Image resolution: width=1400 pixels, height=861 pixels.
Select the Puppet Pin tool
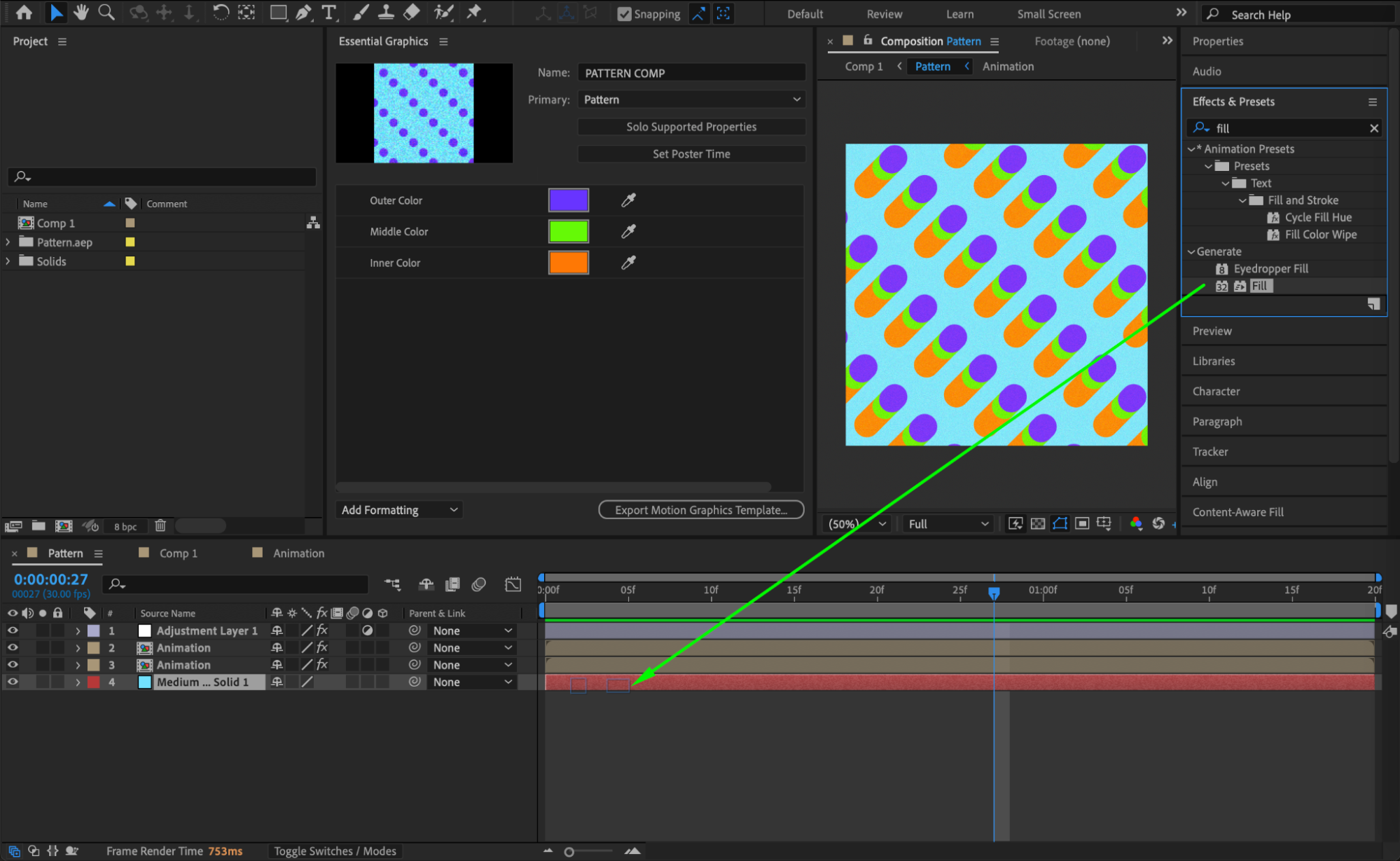[x=474, y=13]
